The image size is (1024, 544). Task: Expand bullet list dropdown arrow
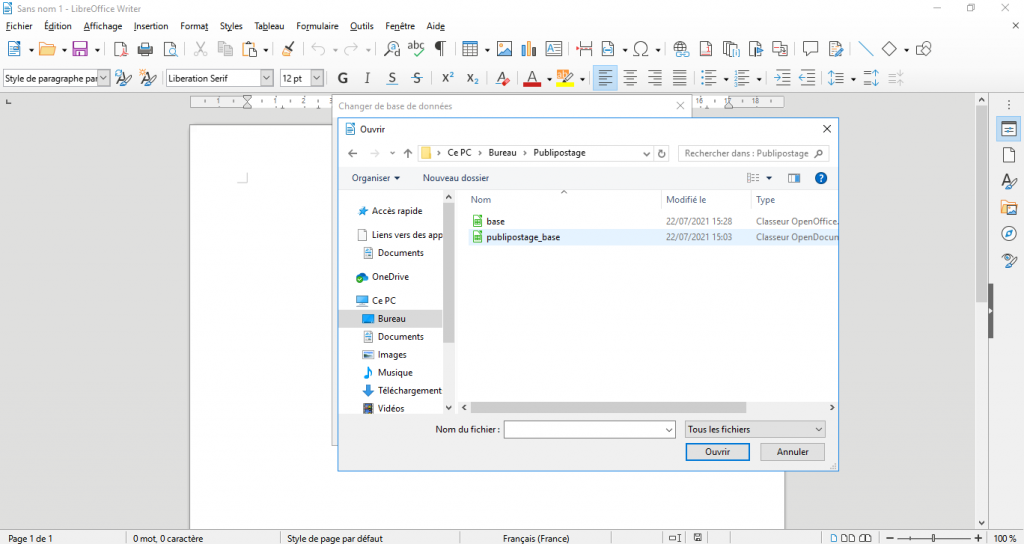pos(726,79)
